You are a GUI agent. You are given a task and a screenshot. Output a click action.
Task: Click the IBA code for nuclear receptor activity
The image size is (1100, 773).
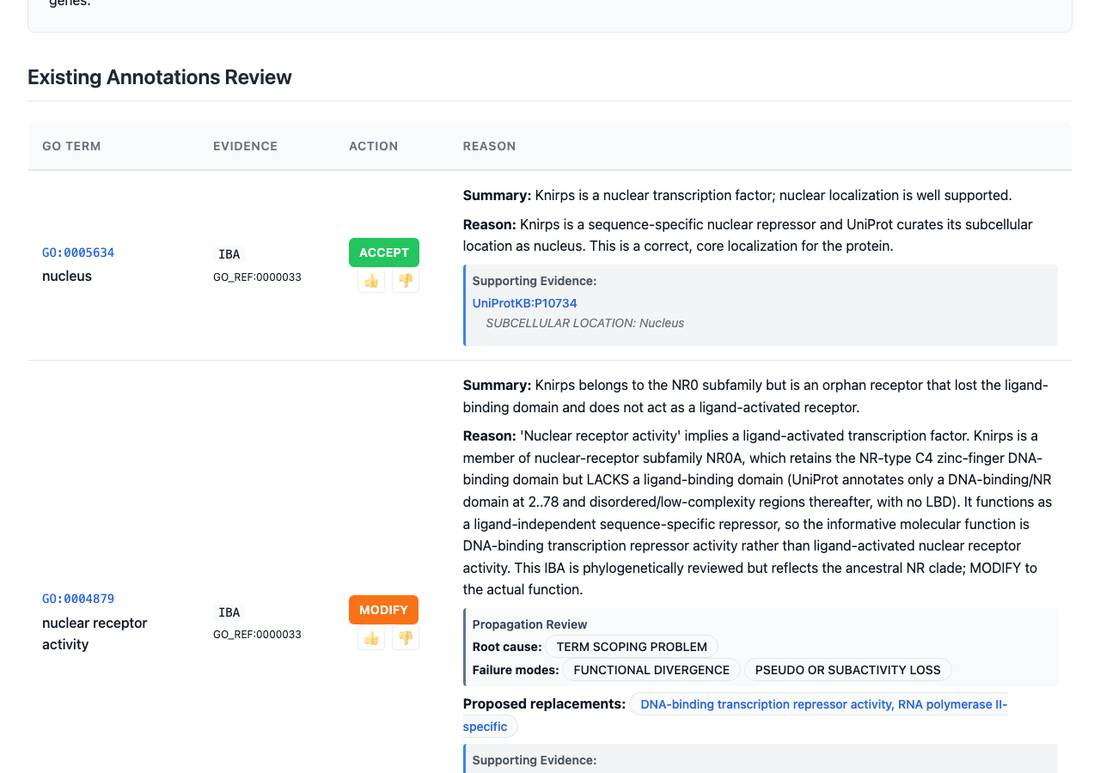(229, 612)
